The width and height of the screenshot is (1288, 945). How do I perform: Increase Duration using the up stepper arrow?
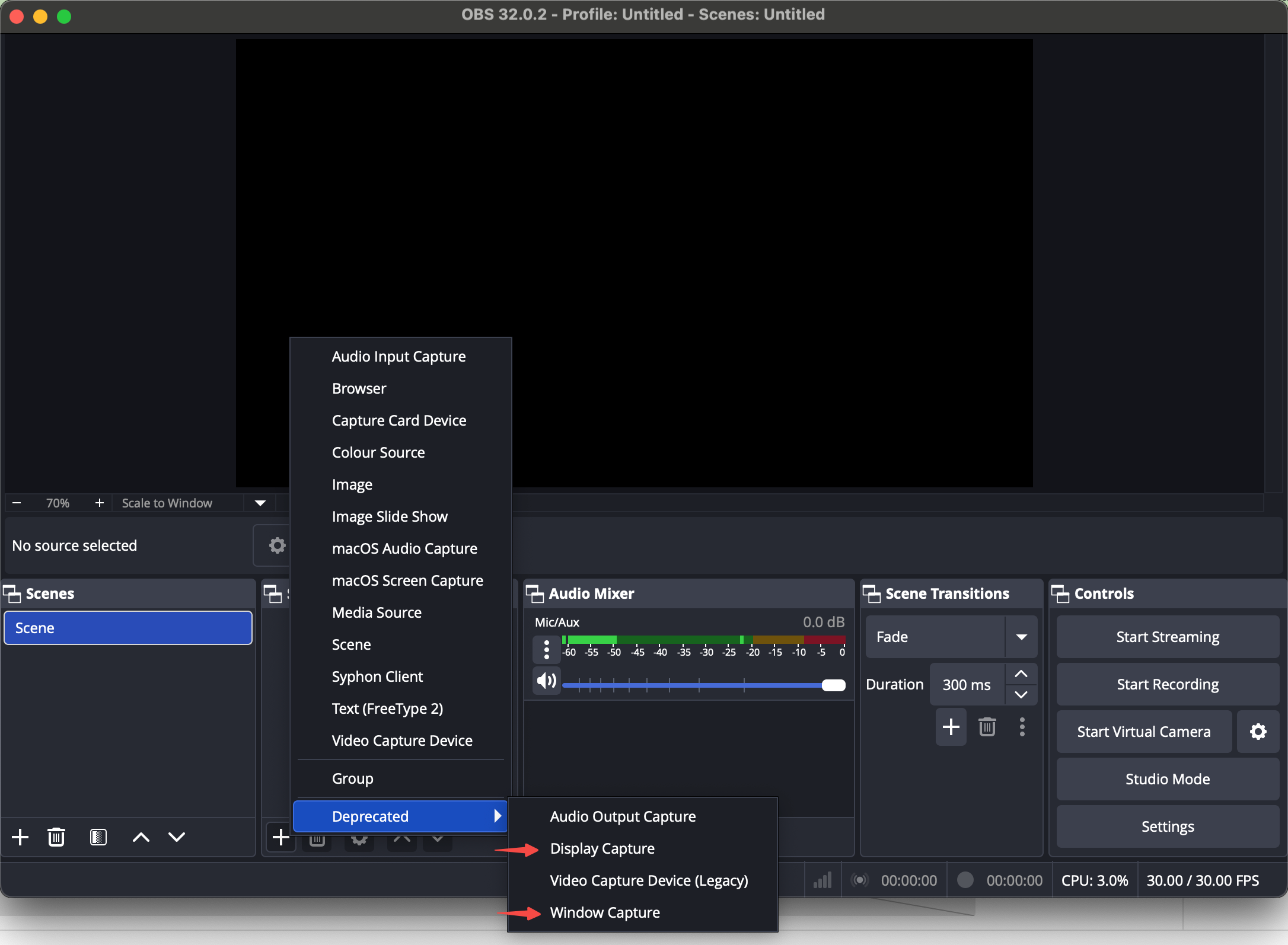(1021, 674)
